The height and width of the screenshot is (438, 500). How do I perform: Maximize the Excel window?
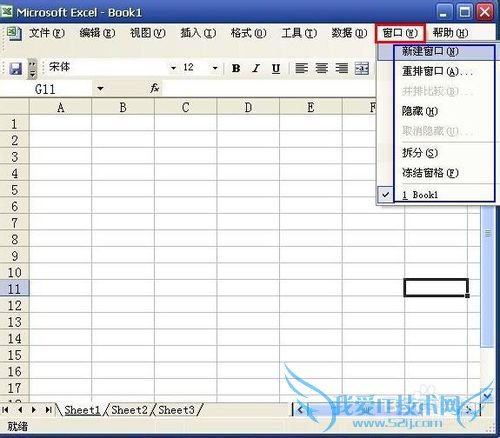(x=465, y=13)
